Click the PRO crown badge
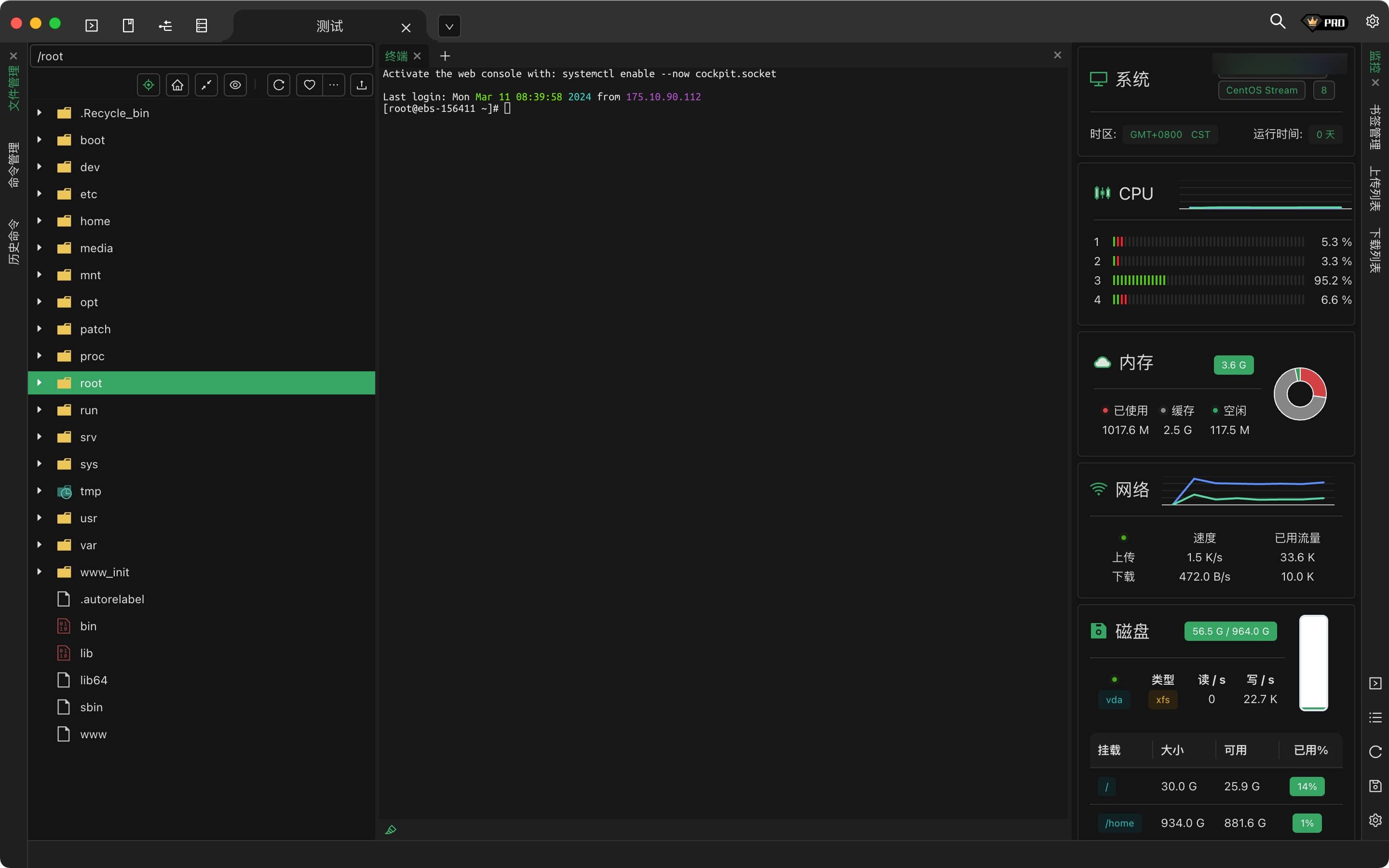Viewport: 1389px width, 868px height. (x=1325, y=22)
